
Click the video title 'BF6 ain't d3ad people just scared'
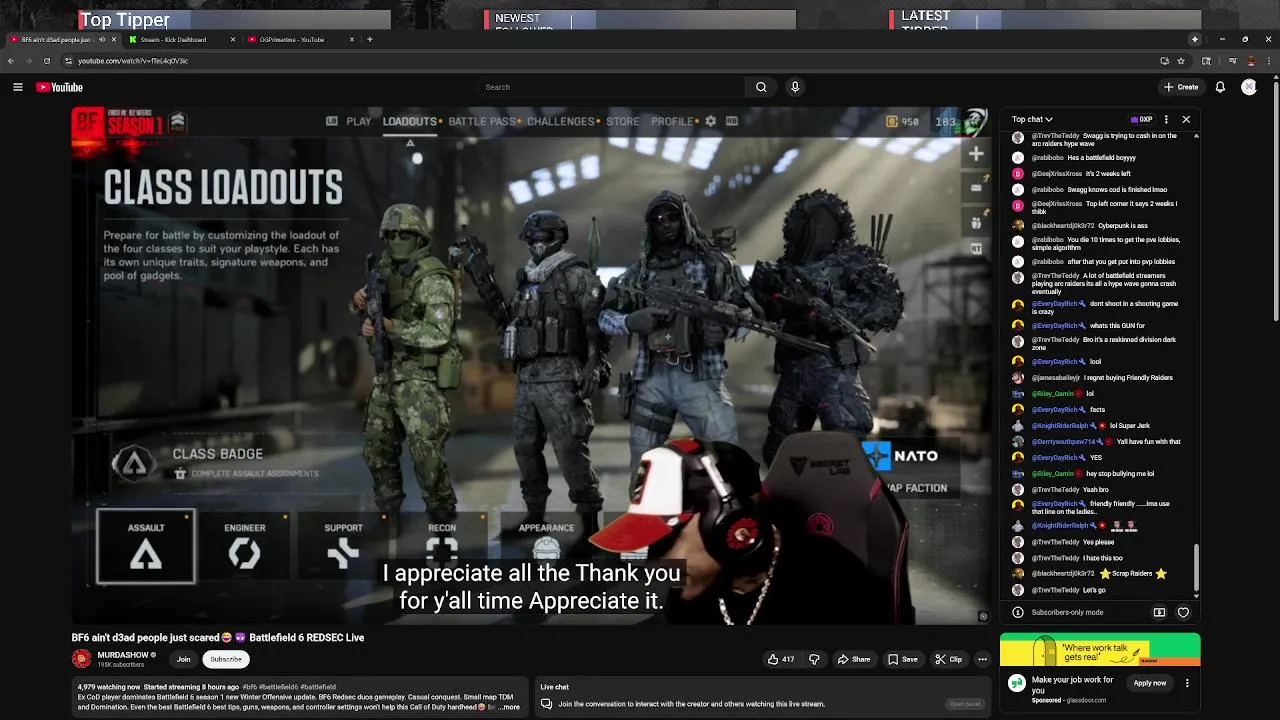(x=217, y=637)
